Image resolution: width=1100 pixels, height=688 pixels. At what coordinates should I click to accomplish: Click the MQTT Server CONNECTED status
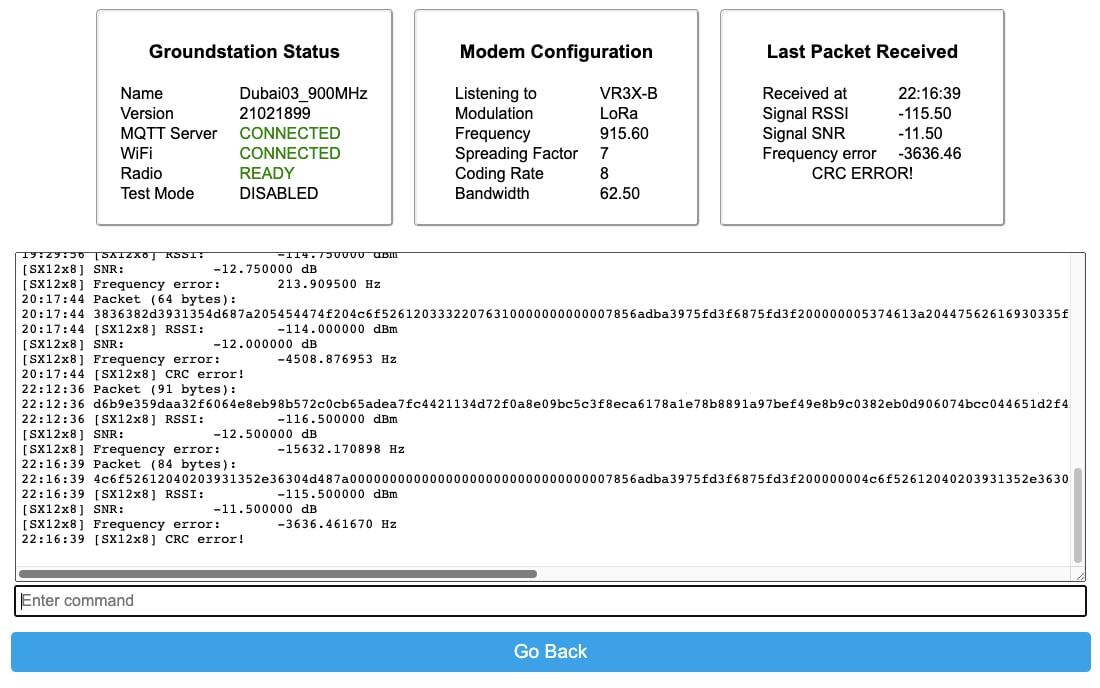(x=290, y=133)
